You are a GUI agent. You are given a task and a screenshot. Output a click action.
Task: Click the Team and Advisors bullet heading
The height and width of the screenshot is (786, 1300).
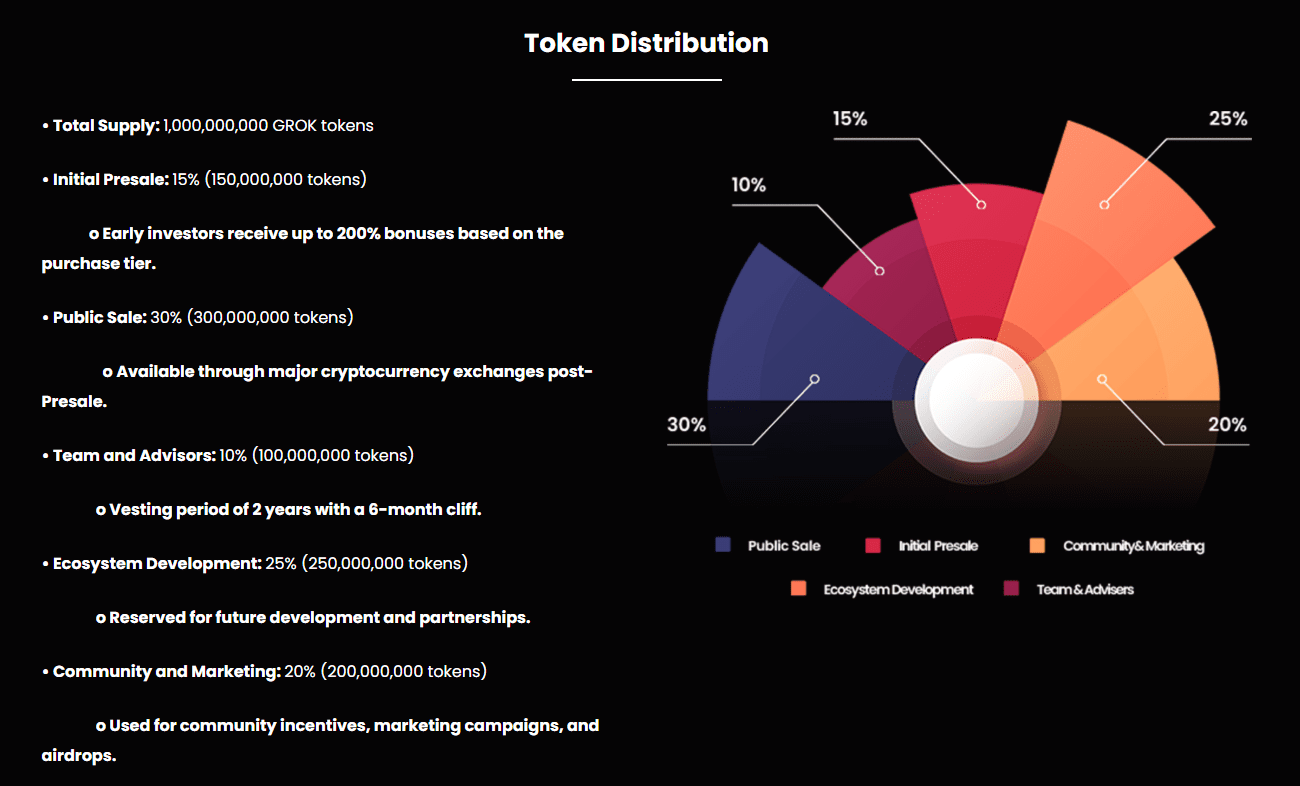[134, 456]
